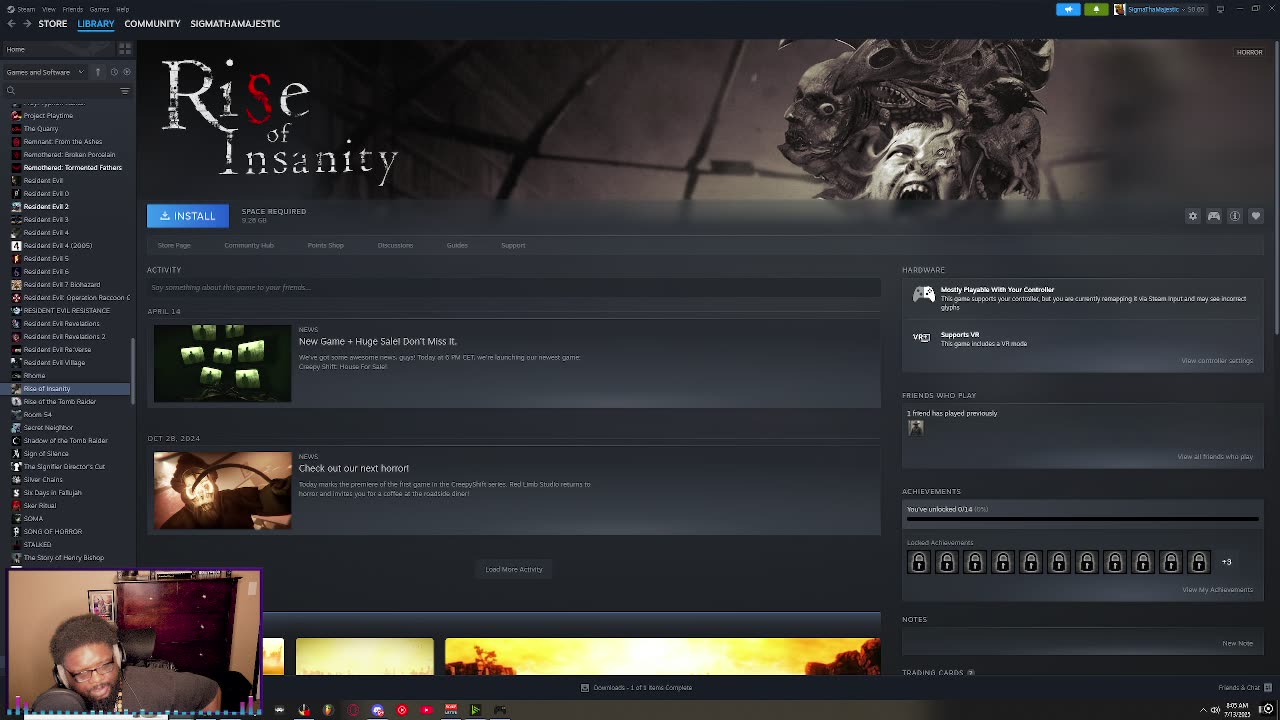Click the ready-to-play filter icon
1280x720 pixels.
click(x=125, y=72)
